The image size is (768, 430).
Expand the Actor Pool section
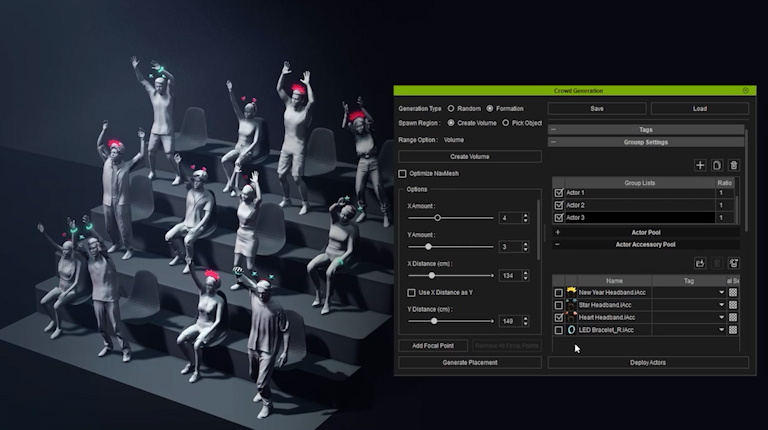point(557,232)
